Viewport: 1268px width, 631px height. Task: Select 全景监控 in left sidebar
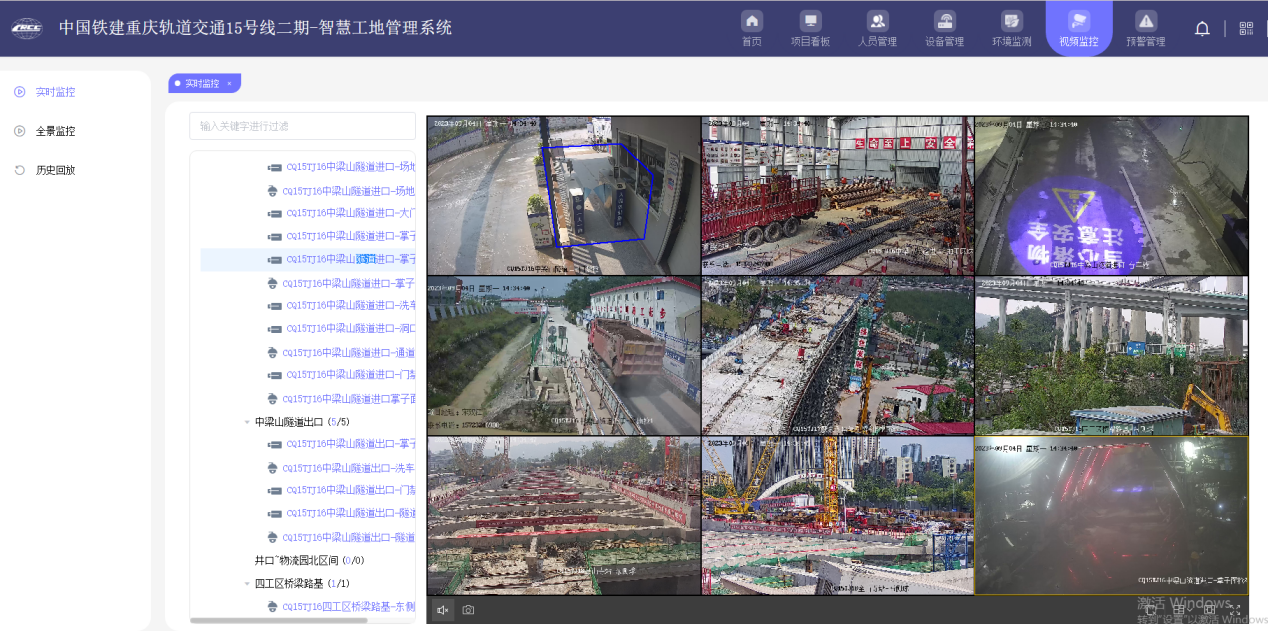tap(55, 131)
